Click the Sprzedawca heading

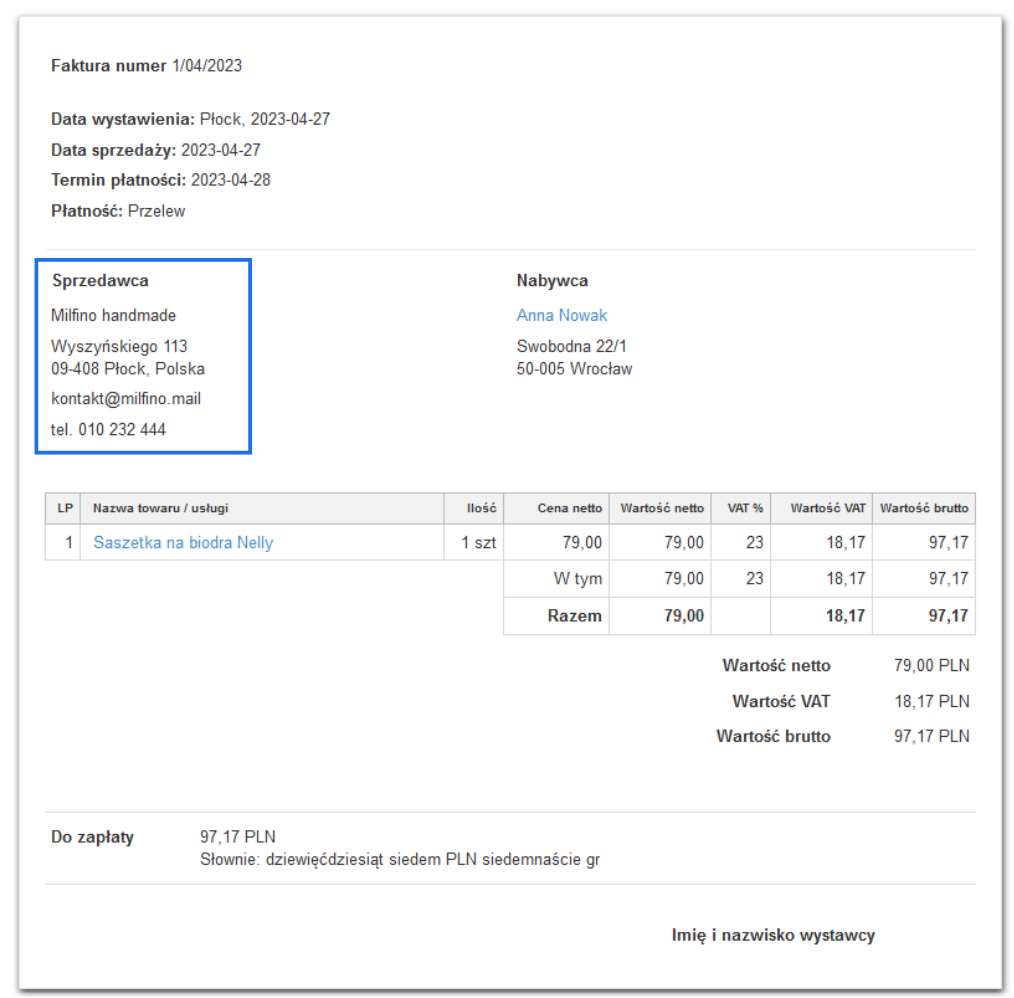100,280
